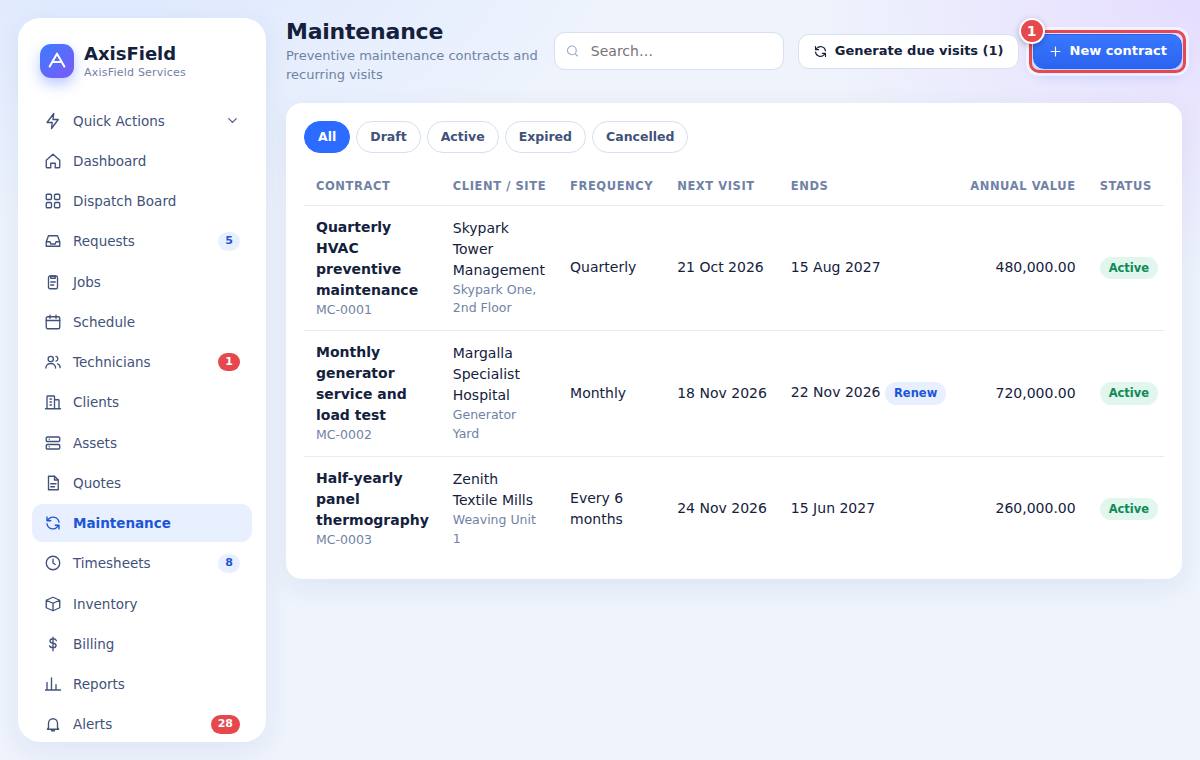Screen dimensions: 1200x760
Task: Click the Technicians people icon
Action: pyautogui.click(x=53, y=362)
